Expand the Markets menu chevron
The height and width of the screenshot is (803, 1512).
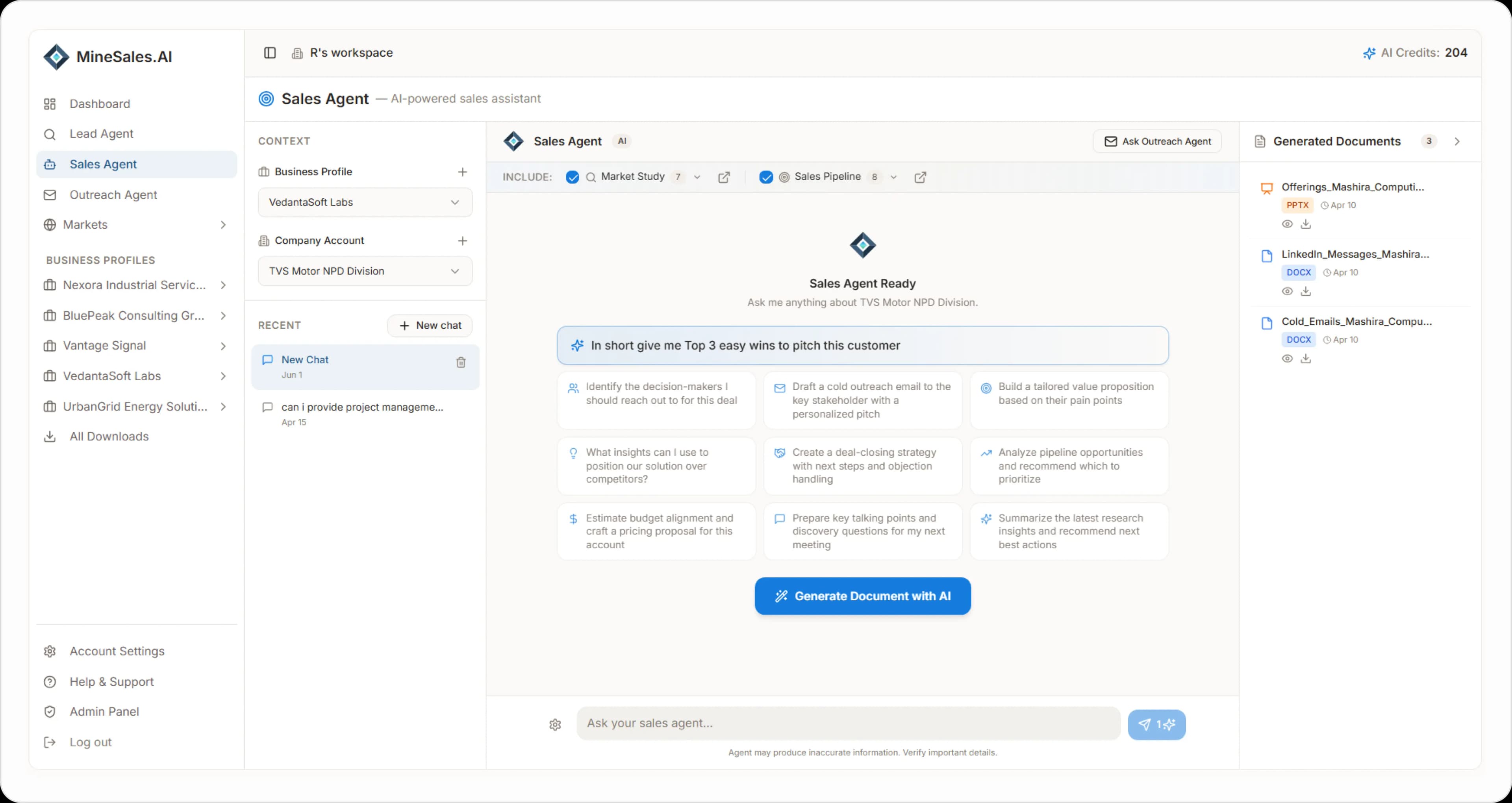coord(223,225)
